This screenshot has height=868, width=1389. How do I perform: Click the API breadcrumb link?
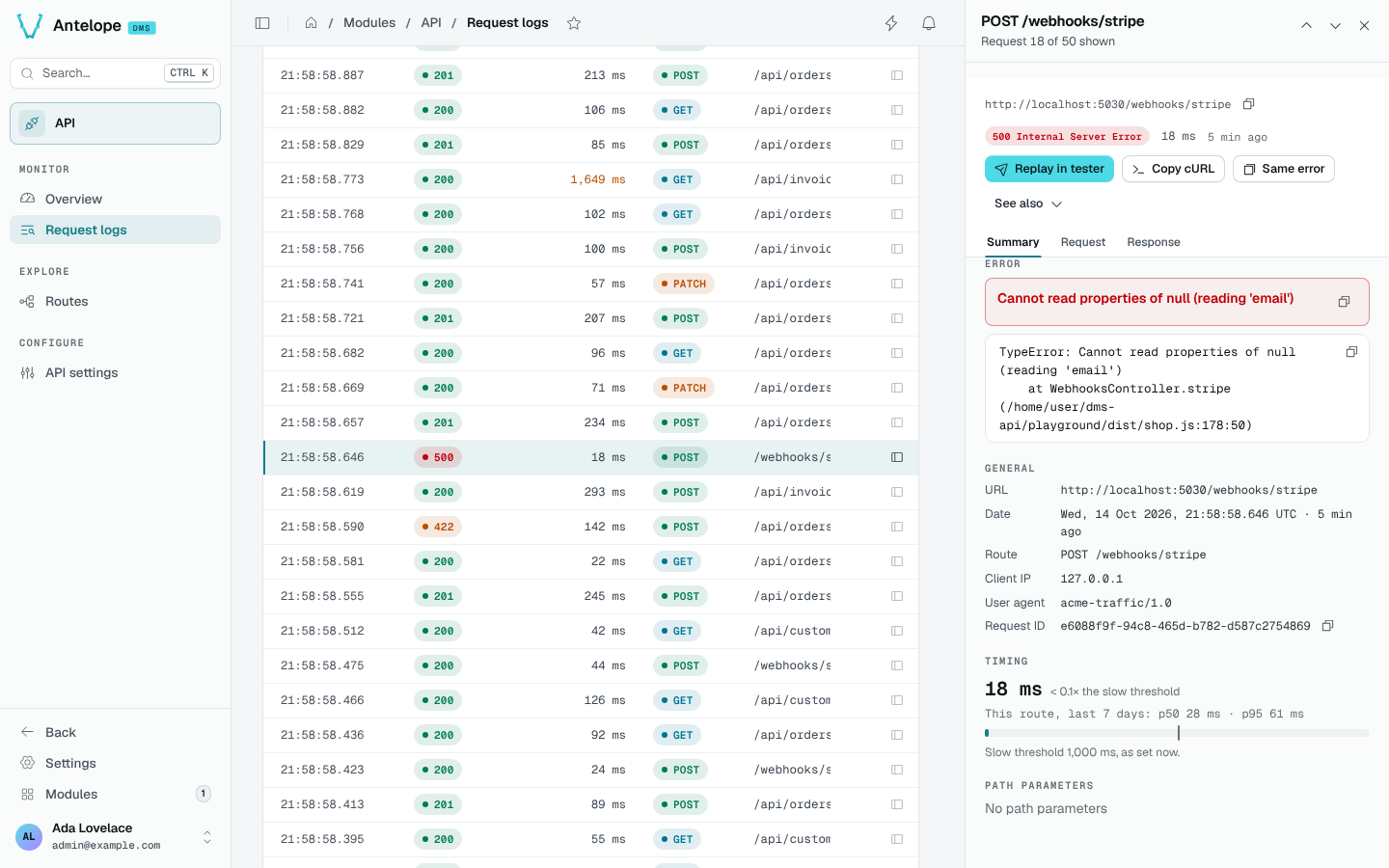point(431,23)
